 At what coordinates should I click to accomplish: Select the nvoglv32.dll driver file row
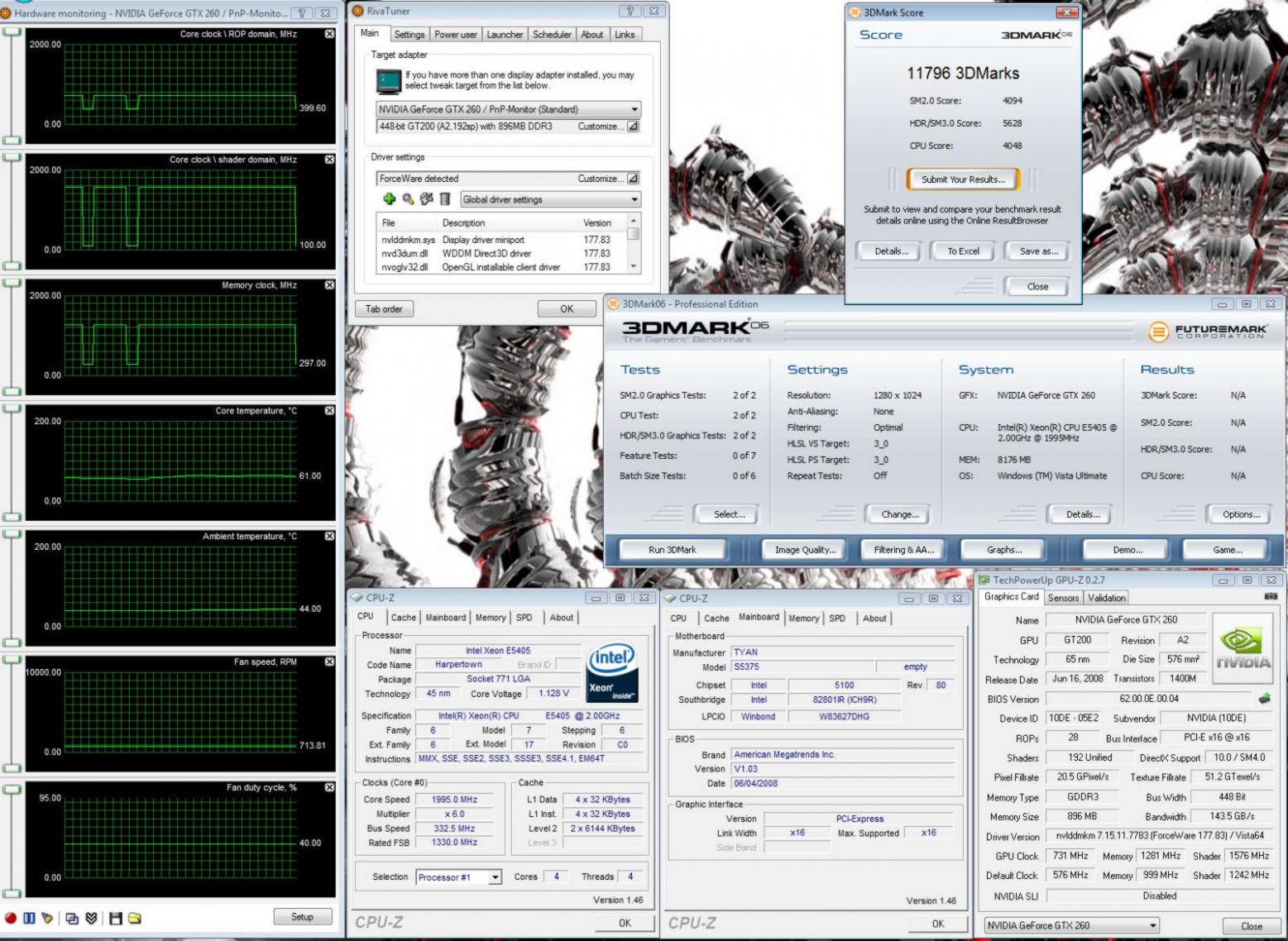point(502,267)
